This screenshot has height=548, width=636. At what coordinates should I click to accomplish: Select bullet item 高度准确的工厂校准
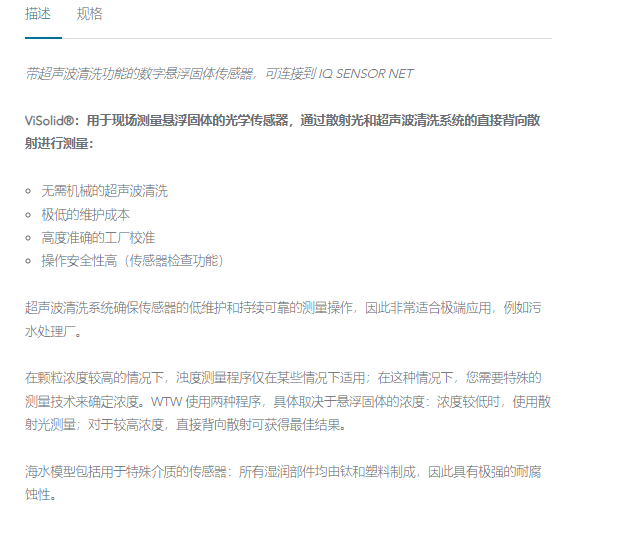pos(98,238)
